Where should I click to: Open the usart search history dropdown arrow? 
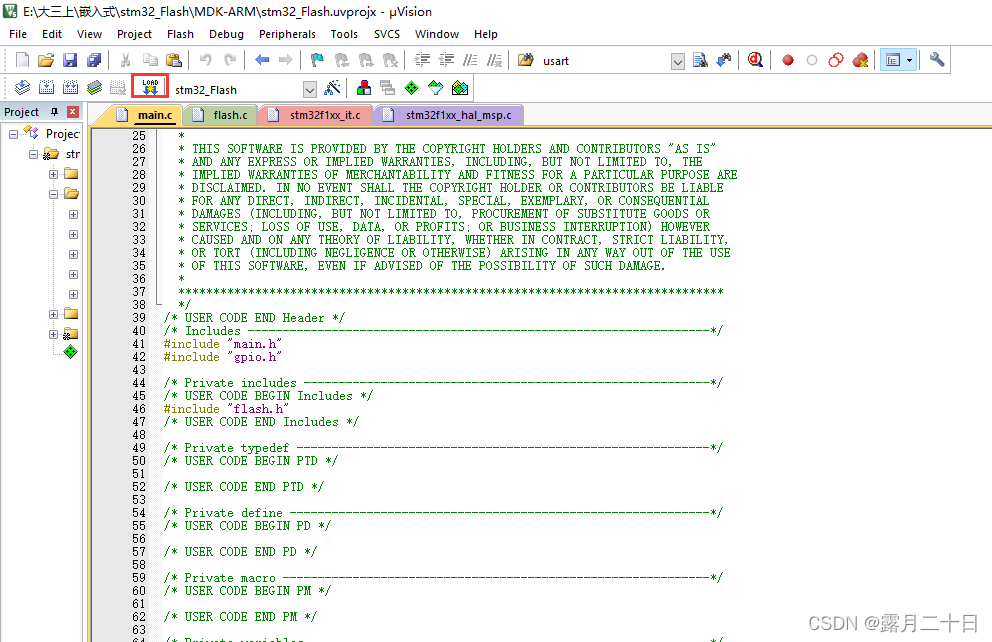(678, 61)
